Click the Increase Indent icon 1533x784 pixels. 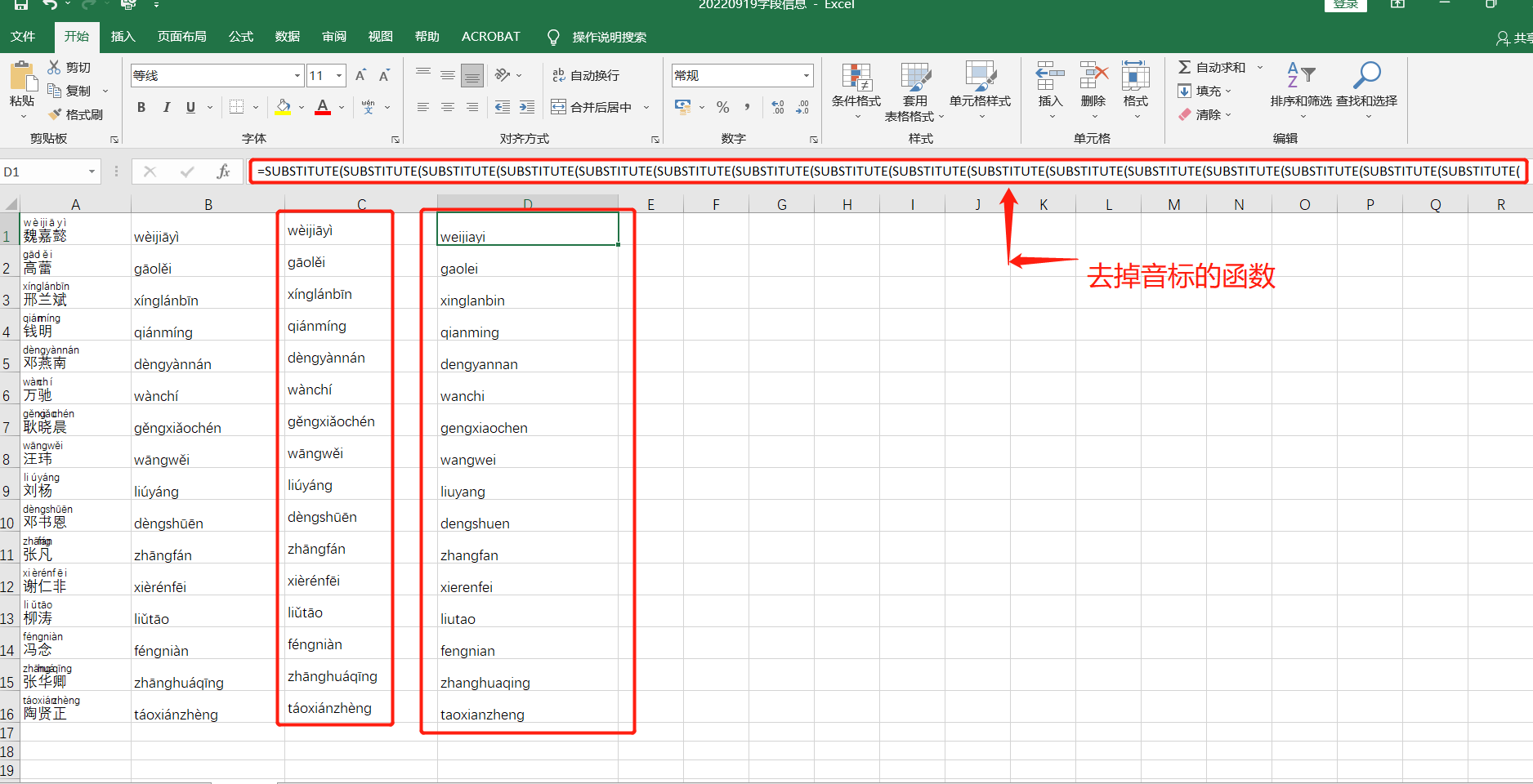pyautogui.click(x=527, y=107)
